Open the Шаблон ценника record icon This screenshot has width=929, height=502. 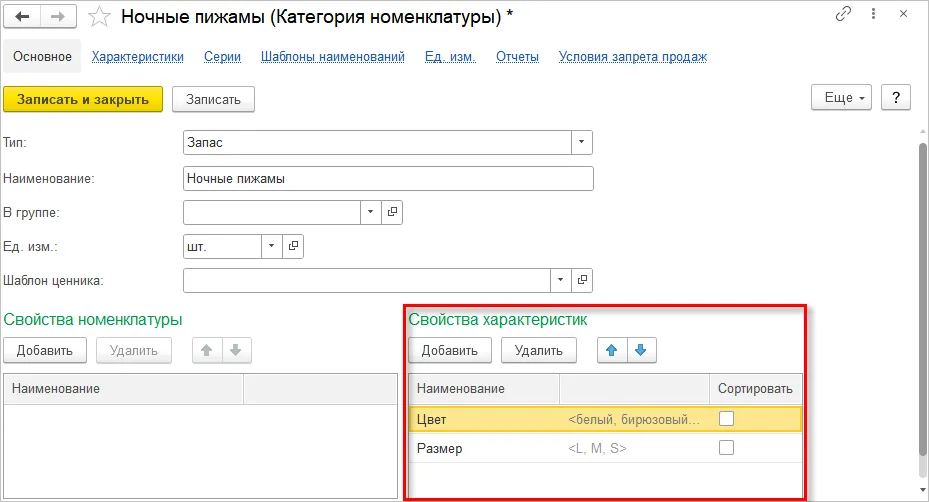coord(582,280)
